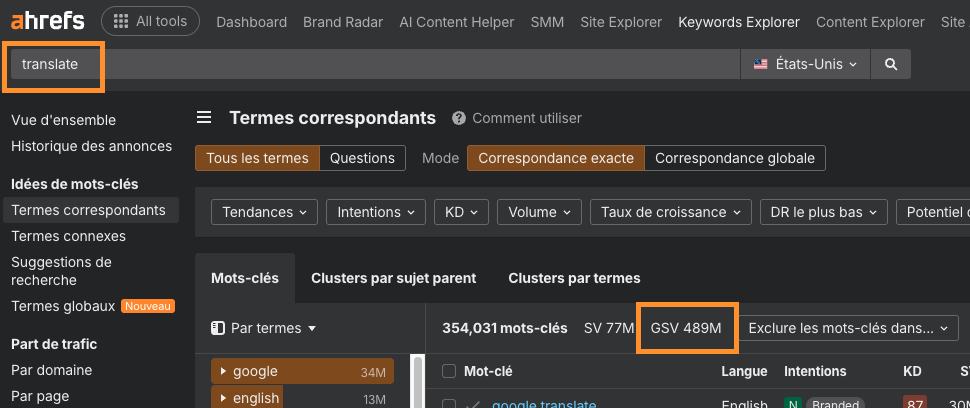Toggle the hamburger sidebar menu icon
Image resolution: width=970 pixels, height=408 pixels.
(x=204, y=117)
